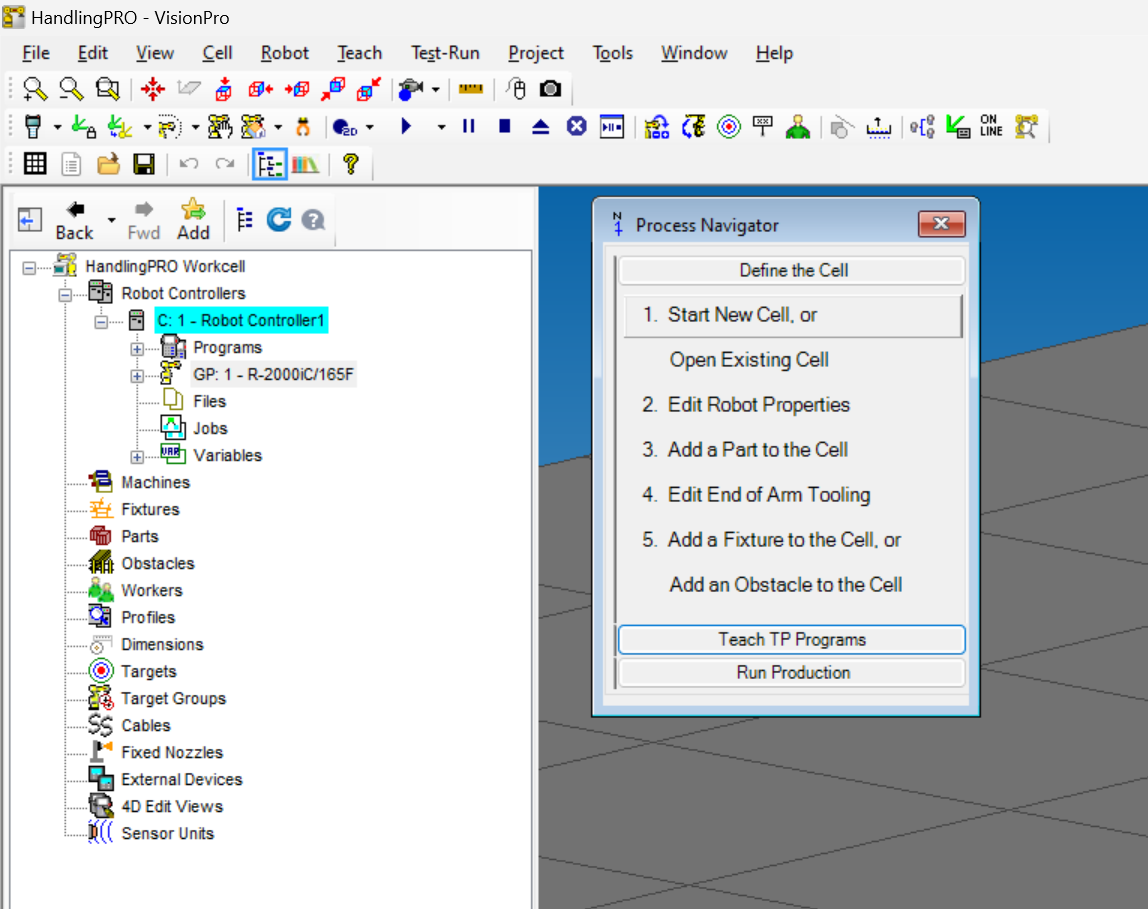Select the 4D Edit Views tree item
Screen dimensions: 1148x909
point(172,807)
